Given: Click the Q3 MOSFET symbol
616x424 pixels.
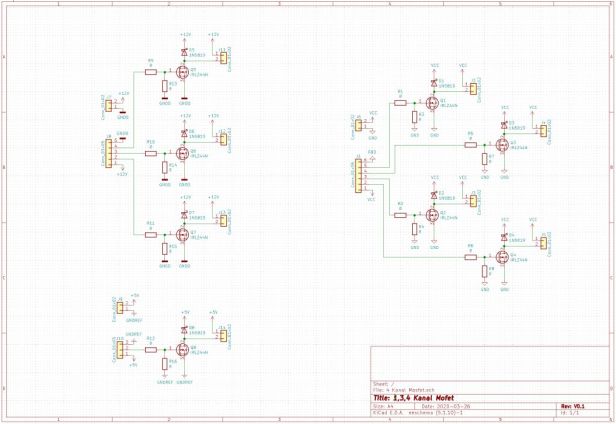Looking at the screenshot, I should [x=503, y=143].
